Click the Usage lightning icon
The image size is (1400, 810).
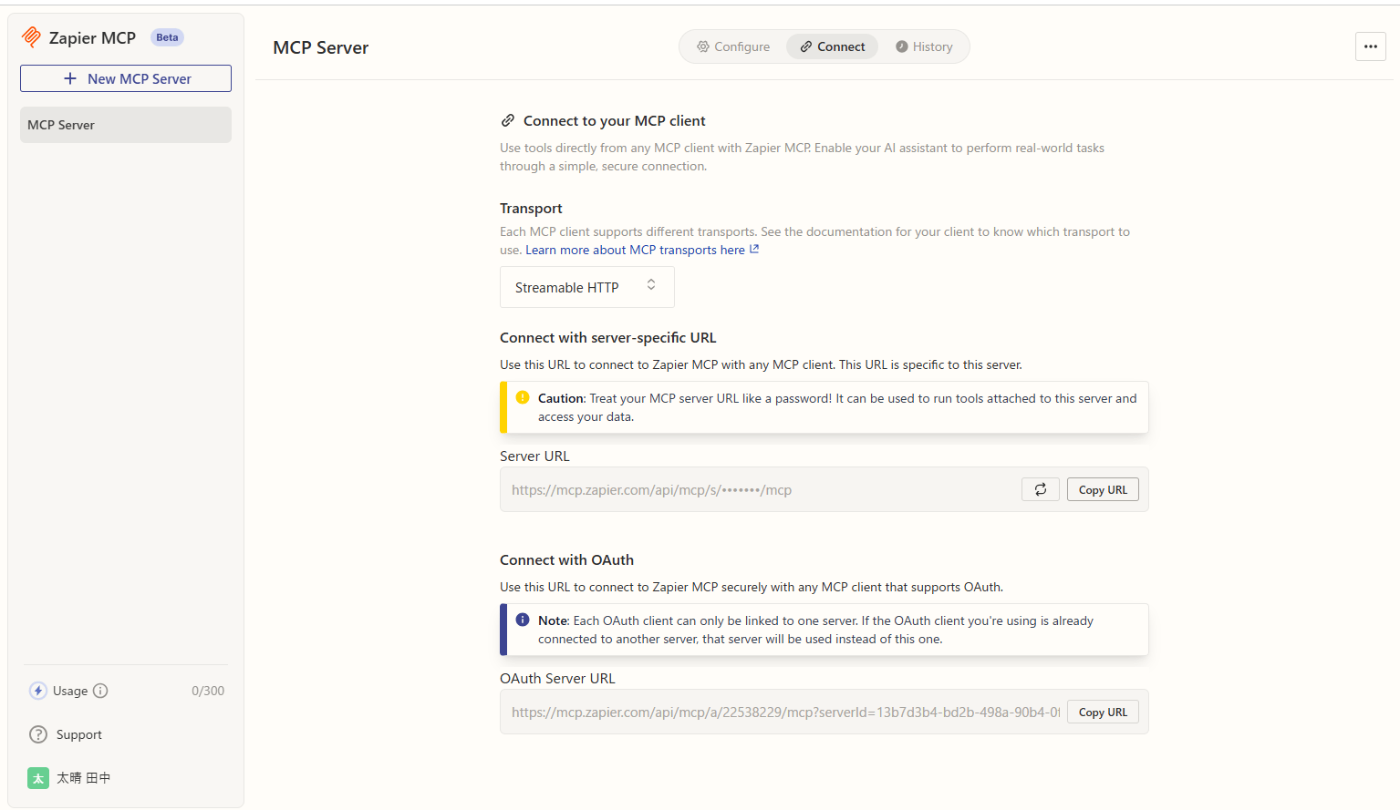click(38, 691)
